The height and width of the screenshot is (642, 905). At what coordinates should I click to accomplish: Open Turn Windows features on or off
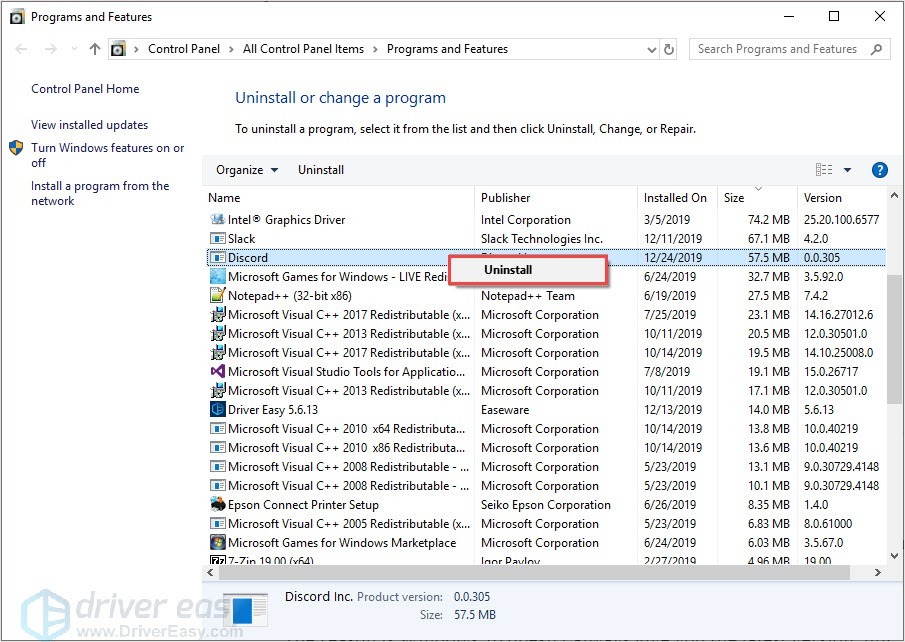click(x=107, y=155)
